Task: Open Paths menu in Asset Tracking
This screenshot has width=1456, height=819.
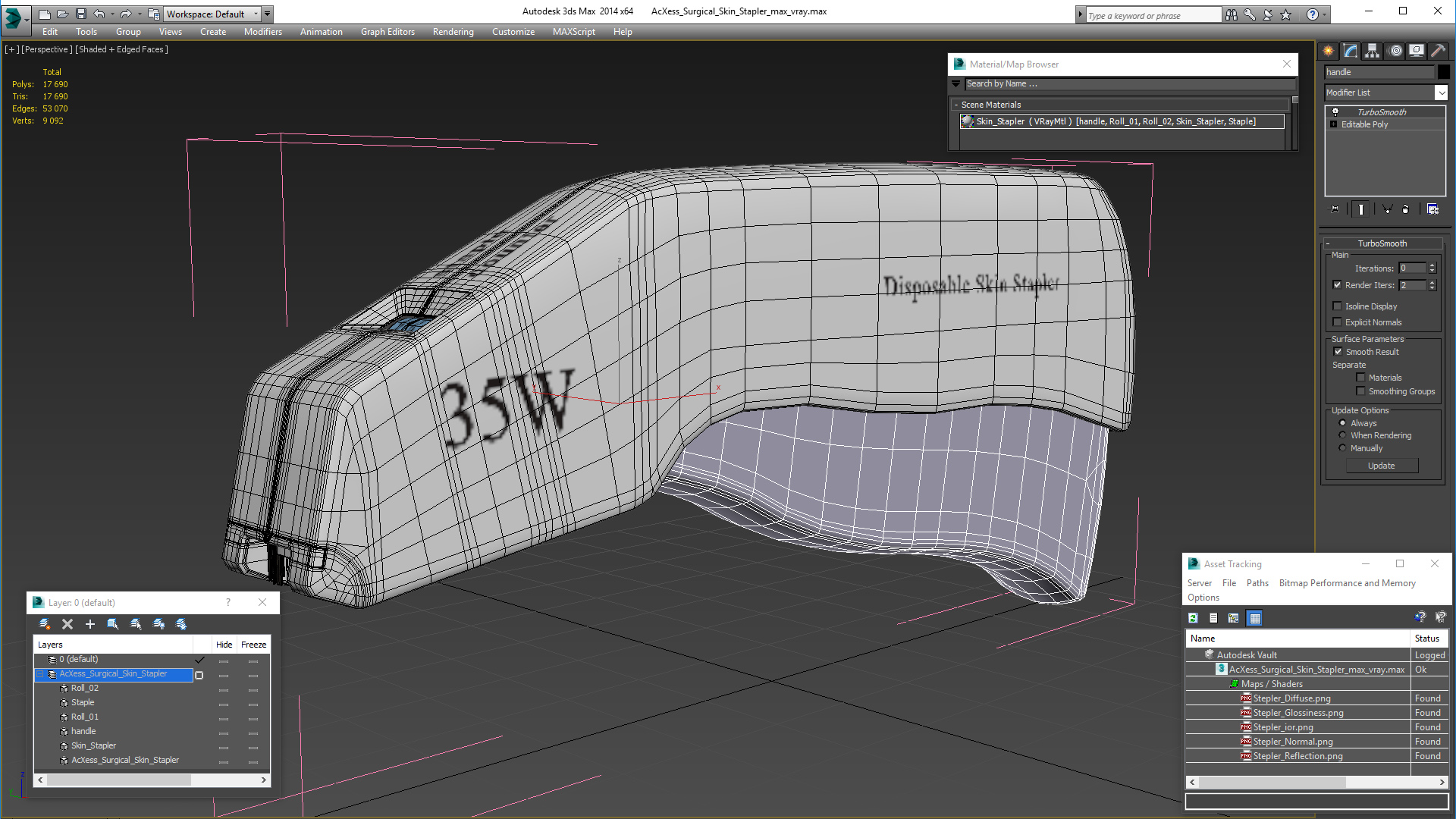Action: (x=1257, y=583)
